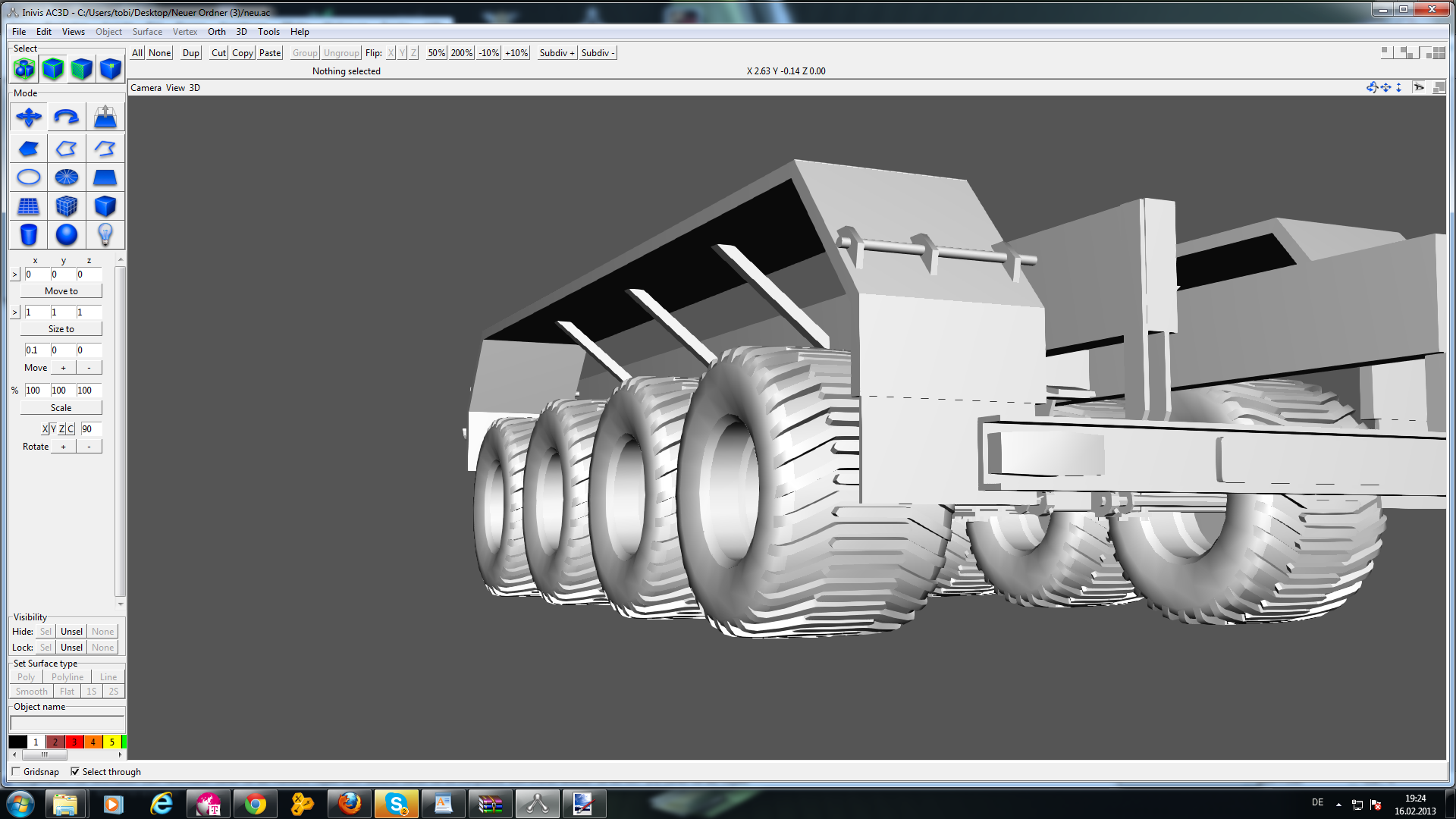Viewport: 1456px width, 819px height.
Task: Open the viewport Camera menu
Action: pos(146,88)
